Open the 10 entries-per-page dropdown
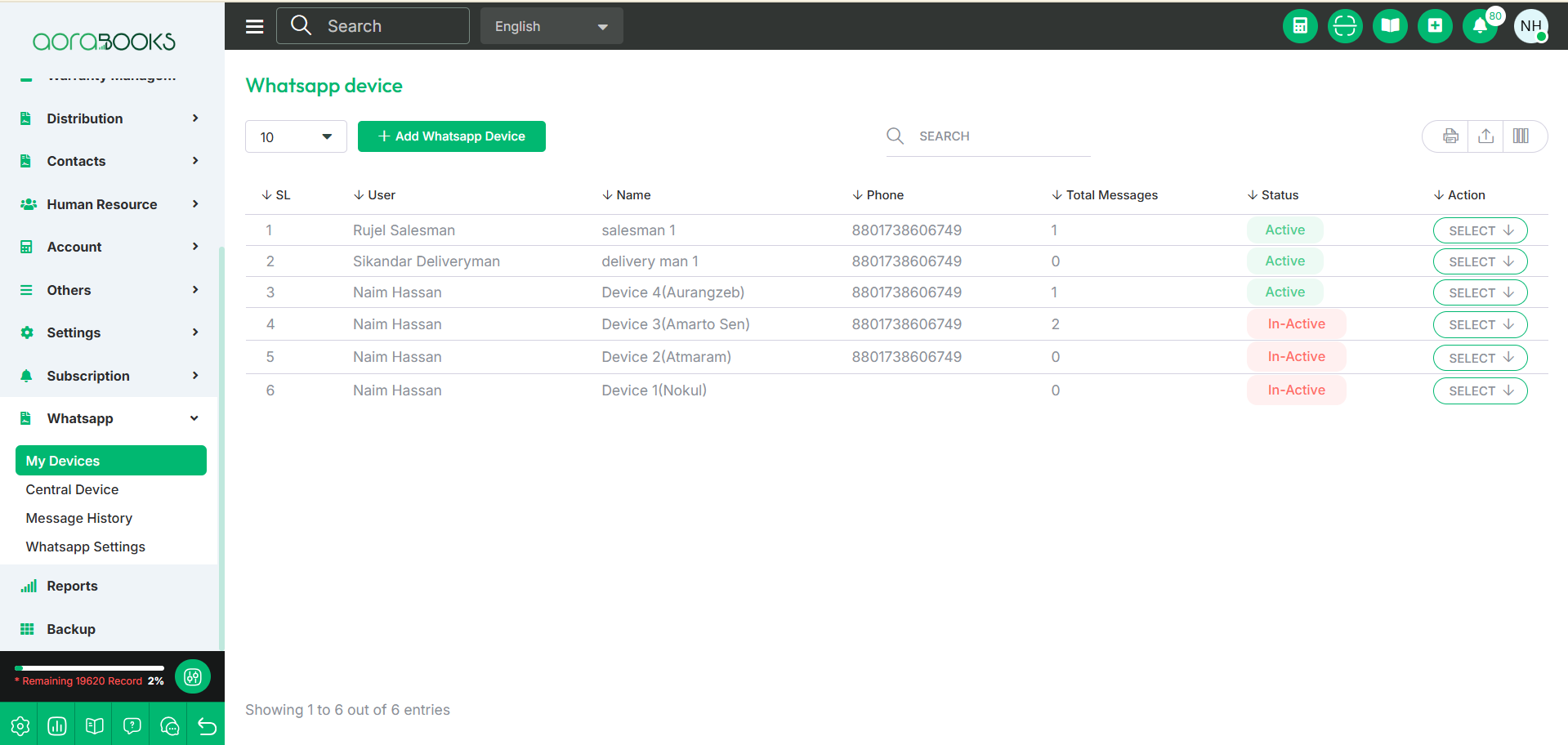 pyautogui.click(x=296, y=136)
